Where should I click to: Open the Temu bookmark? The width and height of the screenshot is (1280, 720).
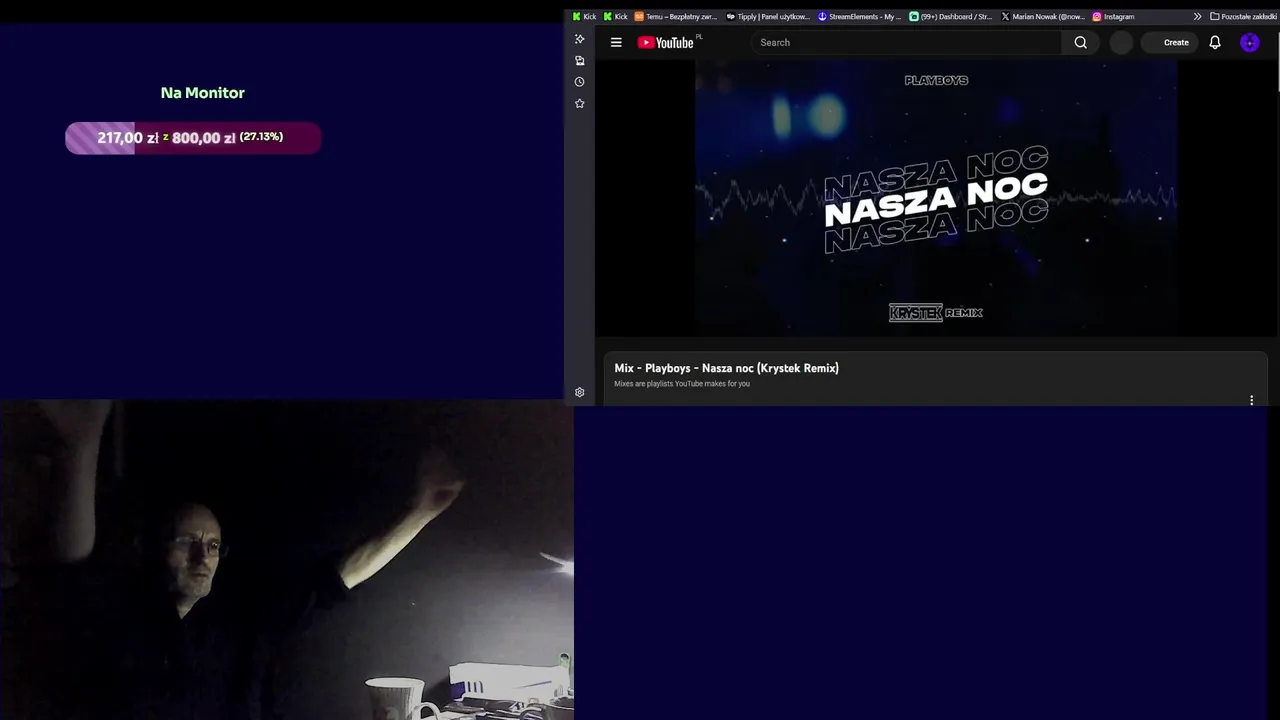pyautogui.click(x=676, y=16)
